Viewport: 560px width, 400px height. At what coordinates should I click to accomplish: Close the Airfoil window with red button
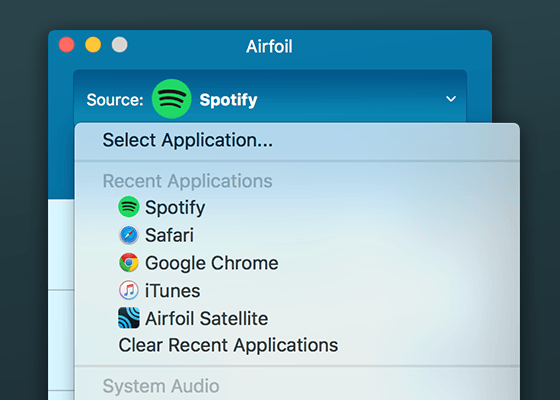67,45
